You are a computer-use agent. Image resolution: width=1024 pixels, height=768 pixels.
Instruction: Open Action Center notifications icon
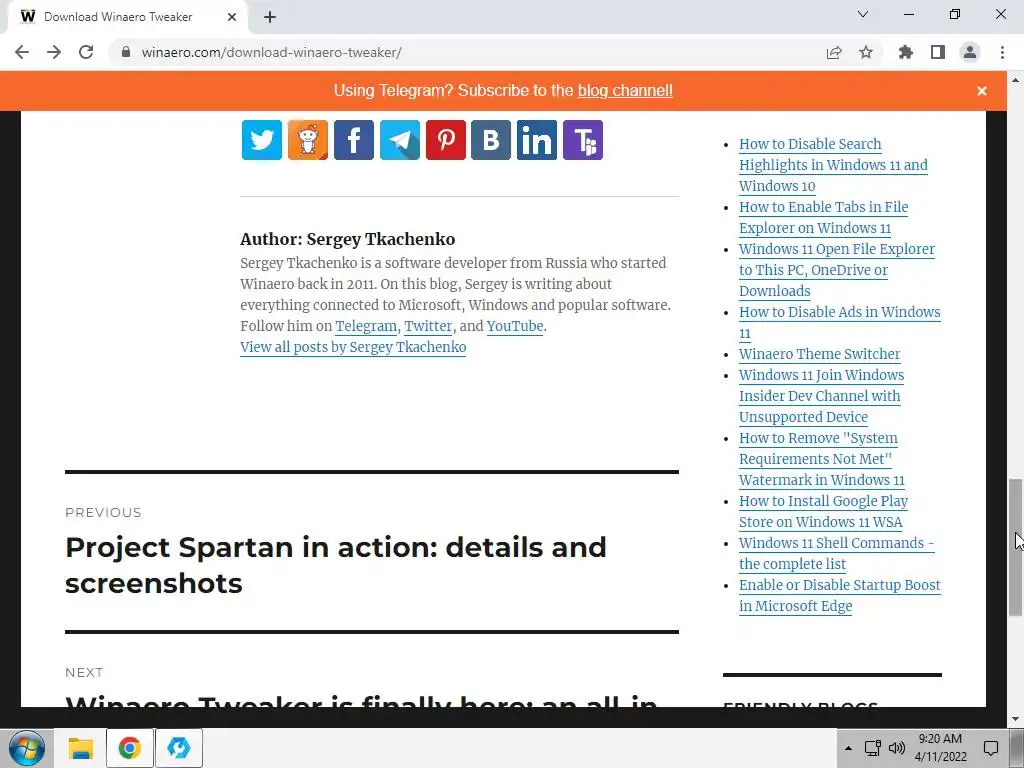pyautogui.click(x=991, y=748)
